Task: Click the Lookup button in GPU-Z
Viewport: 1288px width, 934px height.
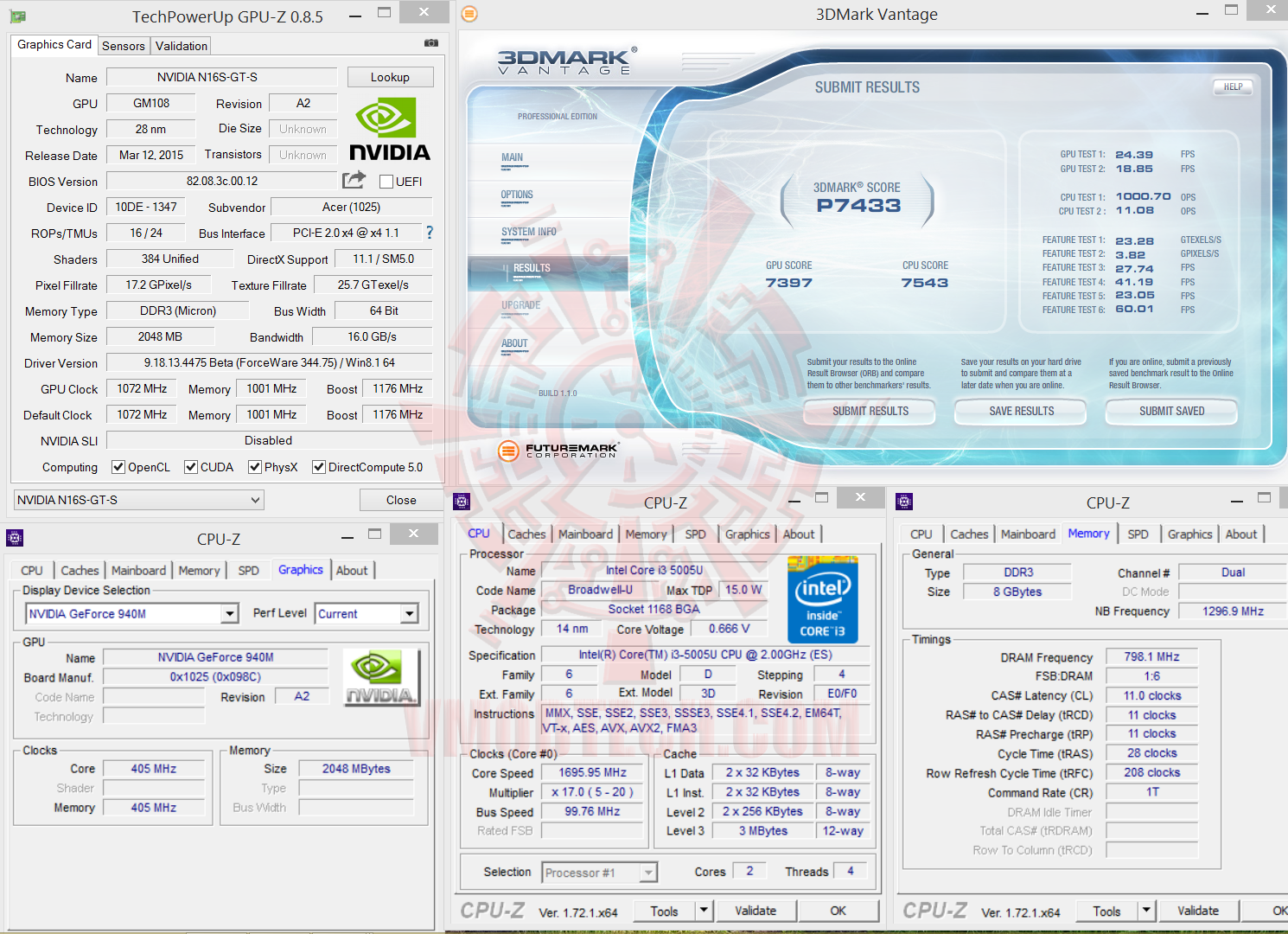Action: click(x=390, y=77)
